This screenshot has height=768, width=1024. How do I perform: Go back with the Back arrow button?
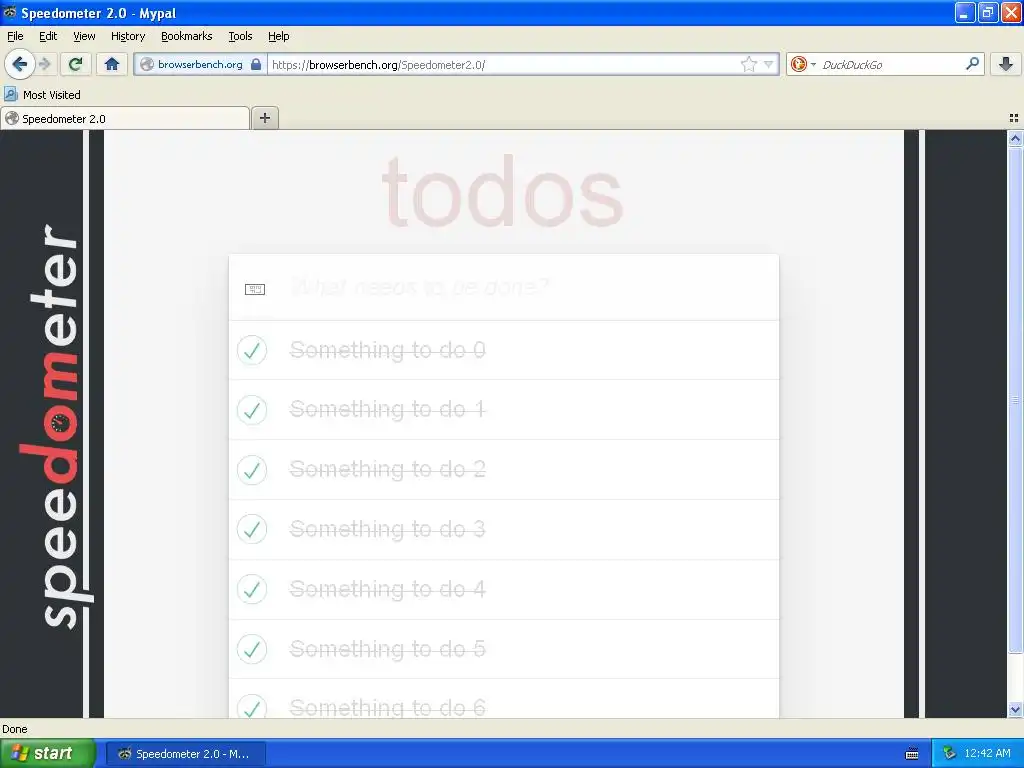click(19, 64)
